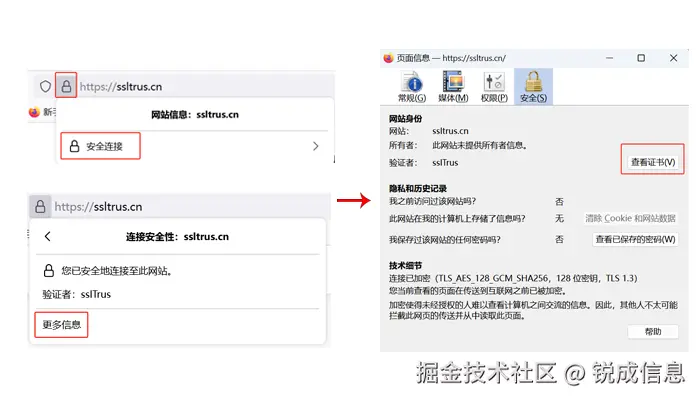Switch to the 权限(P) tab
The image size is (700, 400).
tap(494, 87)
